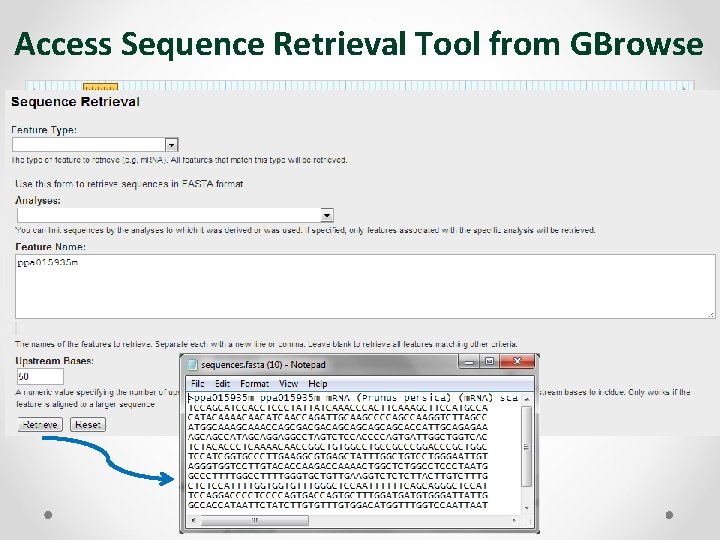Open the Format menu in Notepad
This screenshot has width=720, height=540.
point(254,383)
